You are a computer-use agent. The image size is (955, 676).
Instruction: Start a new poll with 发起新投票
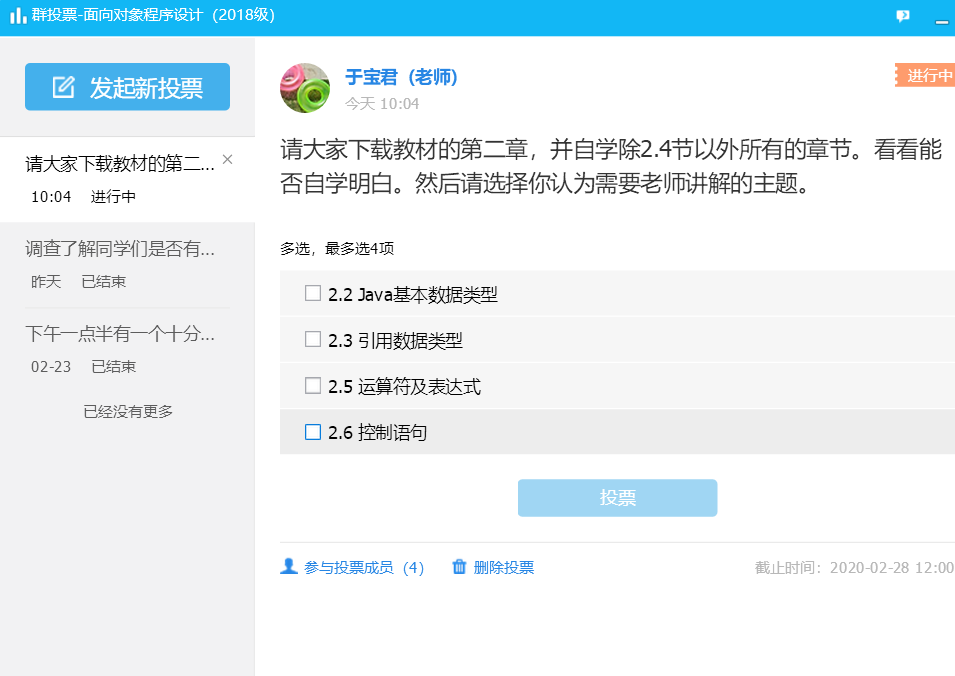(x=127, y=87)
